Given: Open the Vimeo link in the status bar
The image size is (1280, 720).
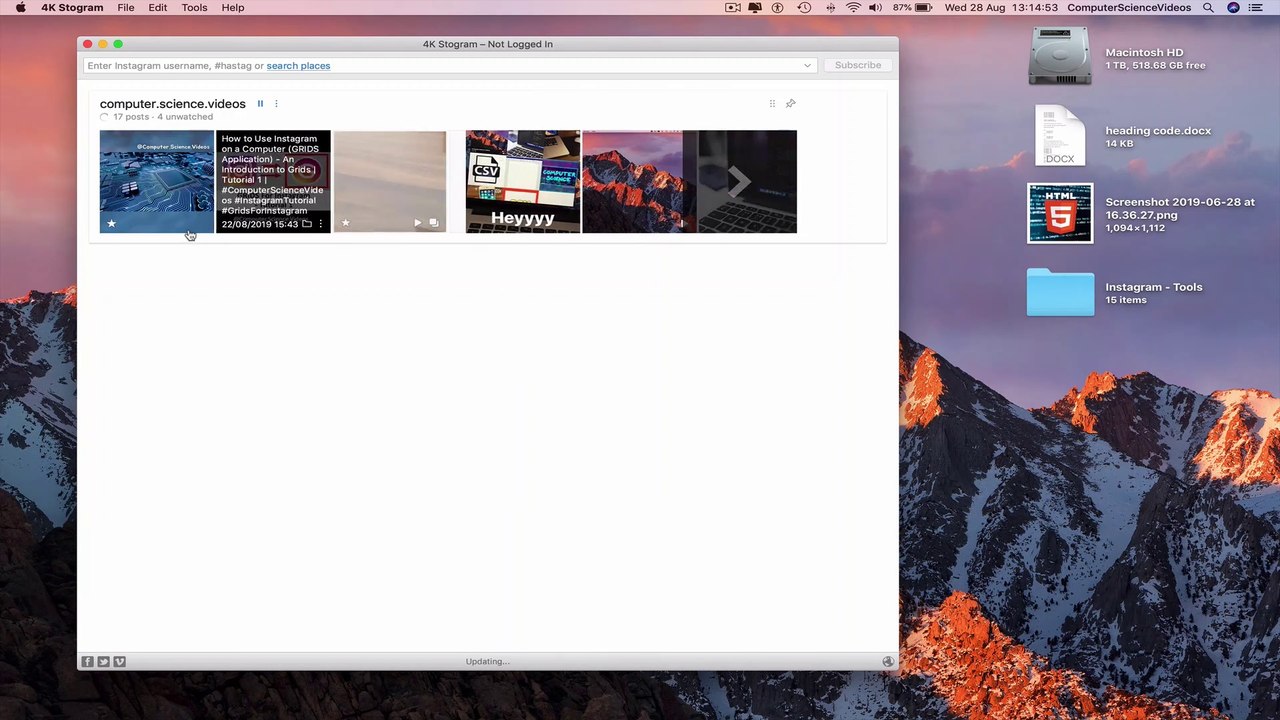Looking at the screenshot, I should 119,661.
